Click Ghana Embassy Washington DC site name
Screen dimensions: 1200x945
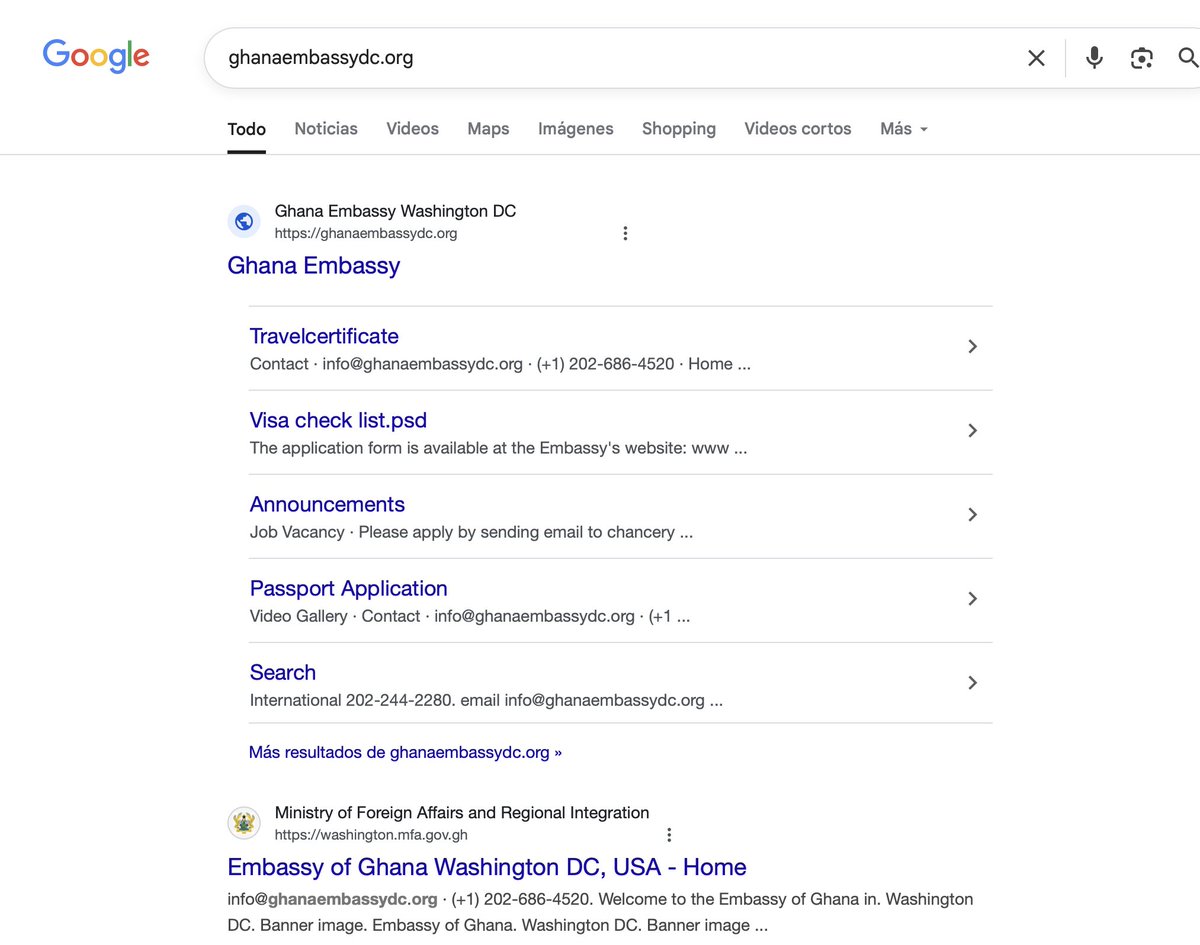(396, 211)
